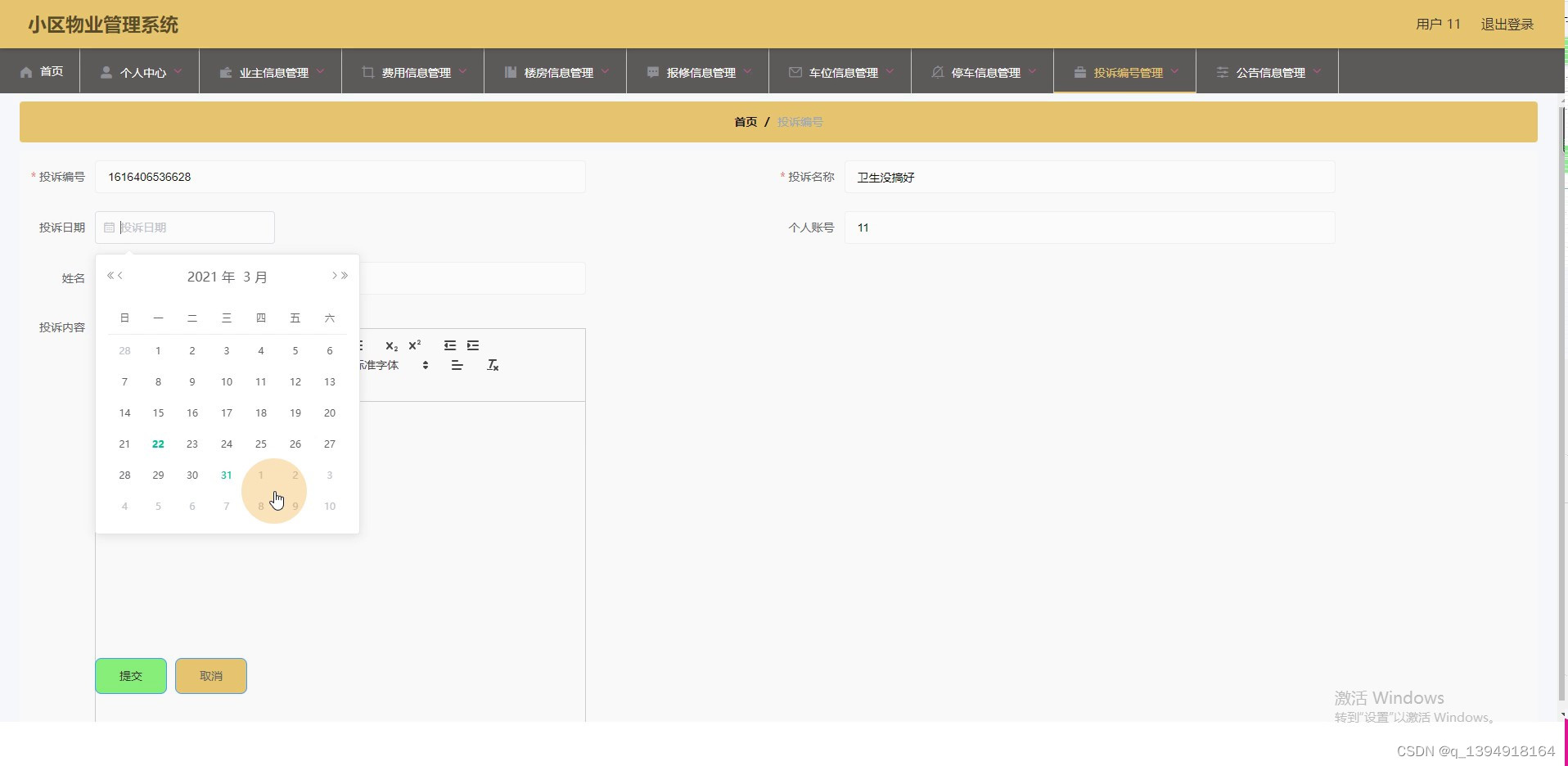Click the building icon beside 楼房信息管理
The height and width of the screenshot is (766, 1568).
511,72
